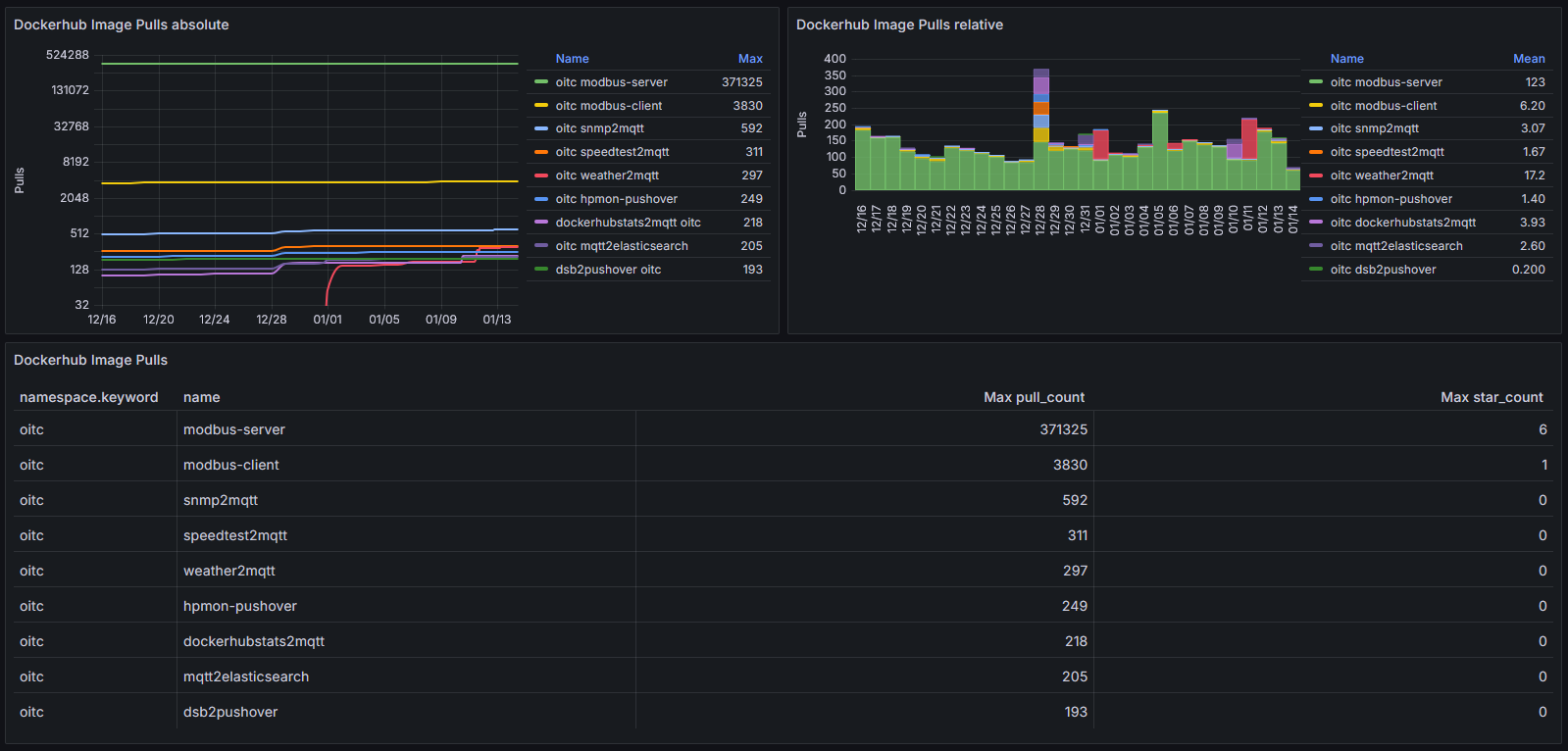This screenshot has width=1568, height=751.
Task: Sort table by name column header
Action: [x=202, y=397]
